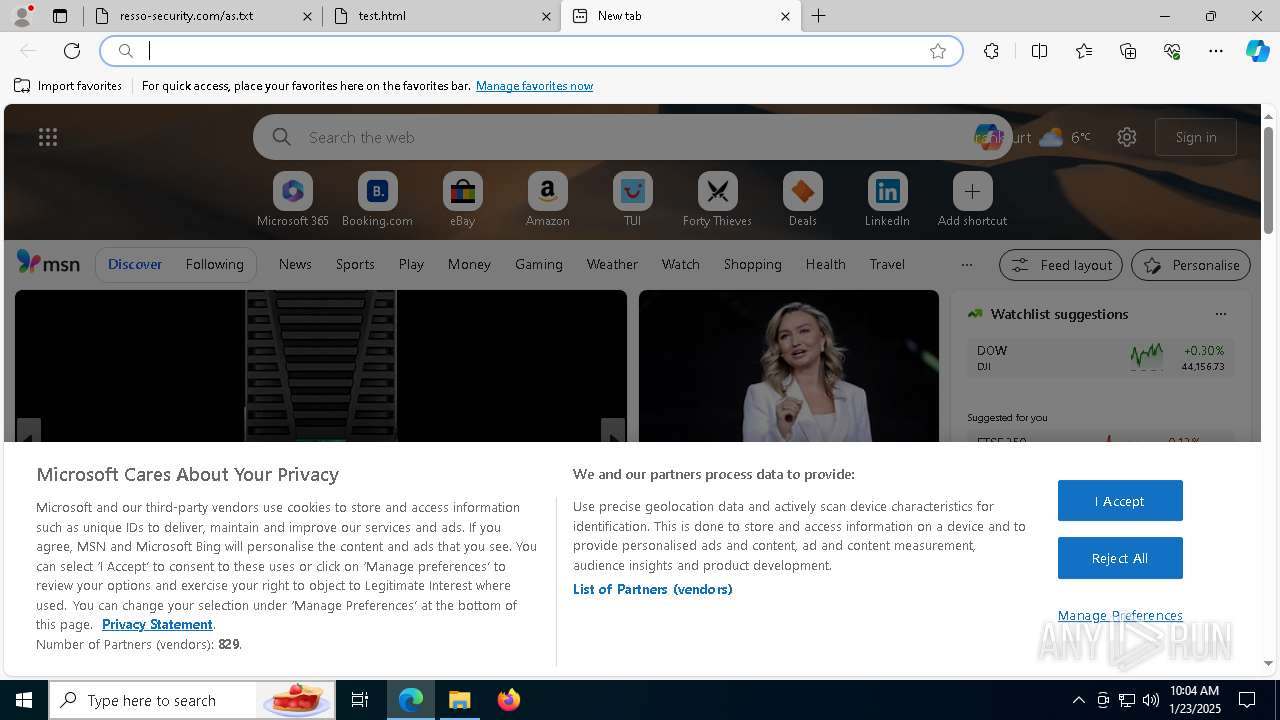The width and height of the screenshot is (1280, 720).
Task: Go to the MSN logo home
Action: click(x=48, y=263)
